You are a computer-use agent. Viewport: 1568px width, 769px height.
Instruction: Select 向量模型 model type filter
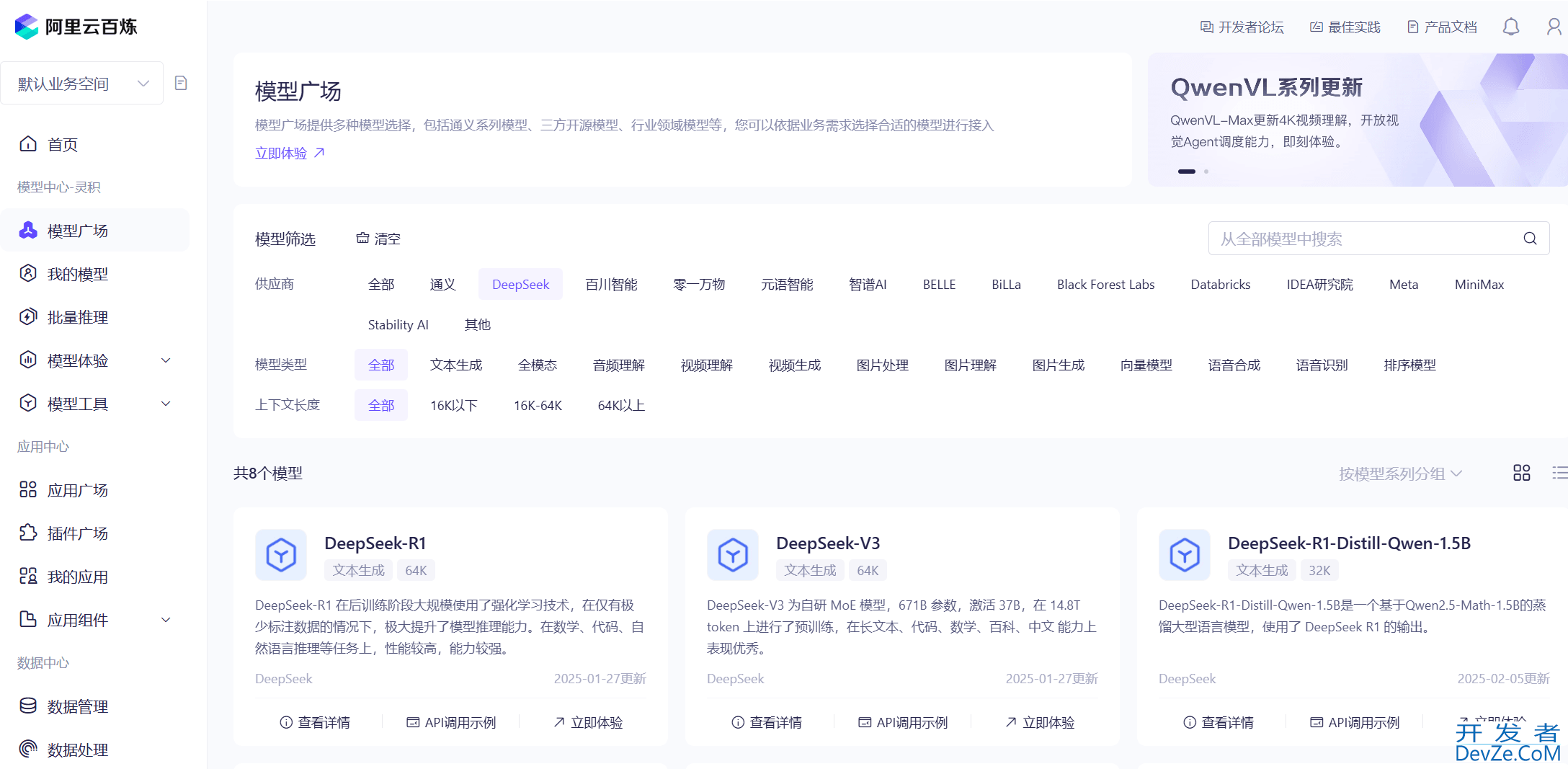point(1146,365)
